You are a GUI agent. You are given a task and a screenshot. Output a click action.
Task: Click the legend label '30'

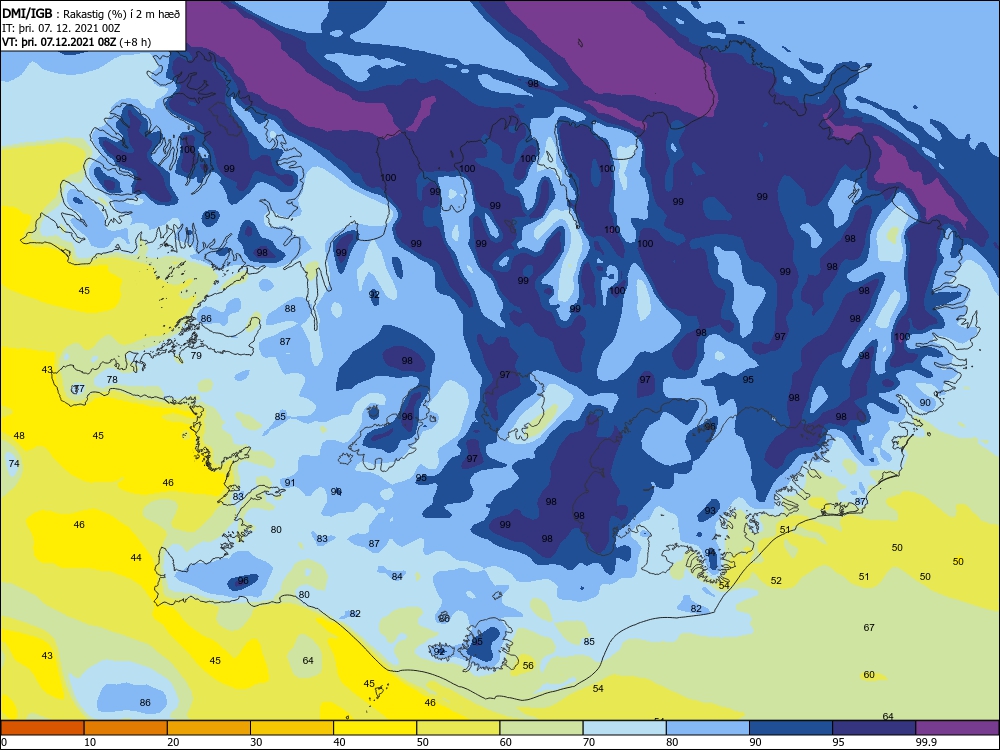(256, 742)
